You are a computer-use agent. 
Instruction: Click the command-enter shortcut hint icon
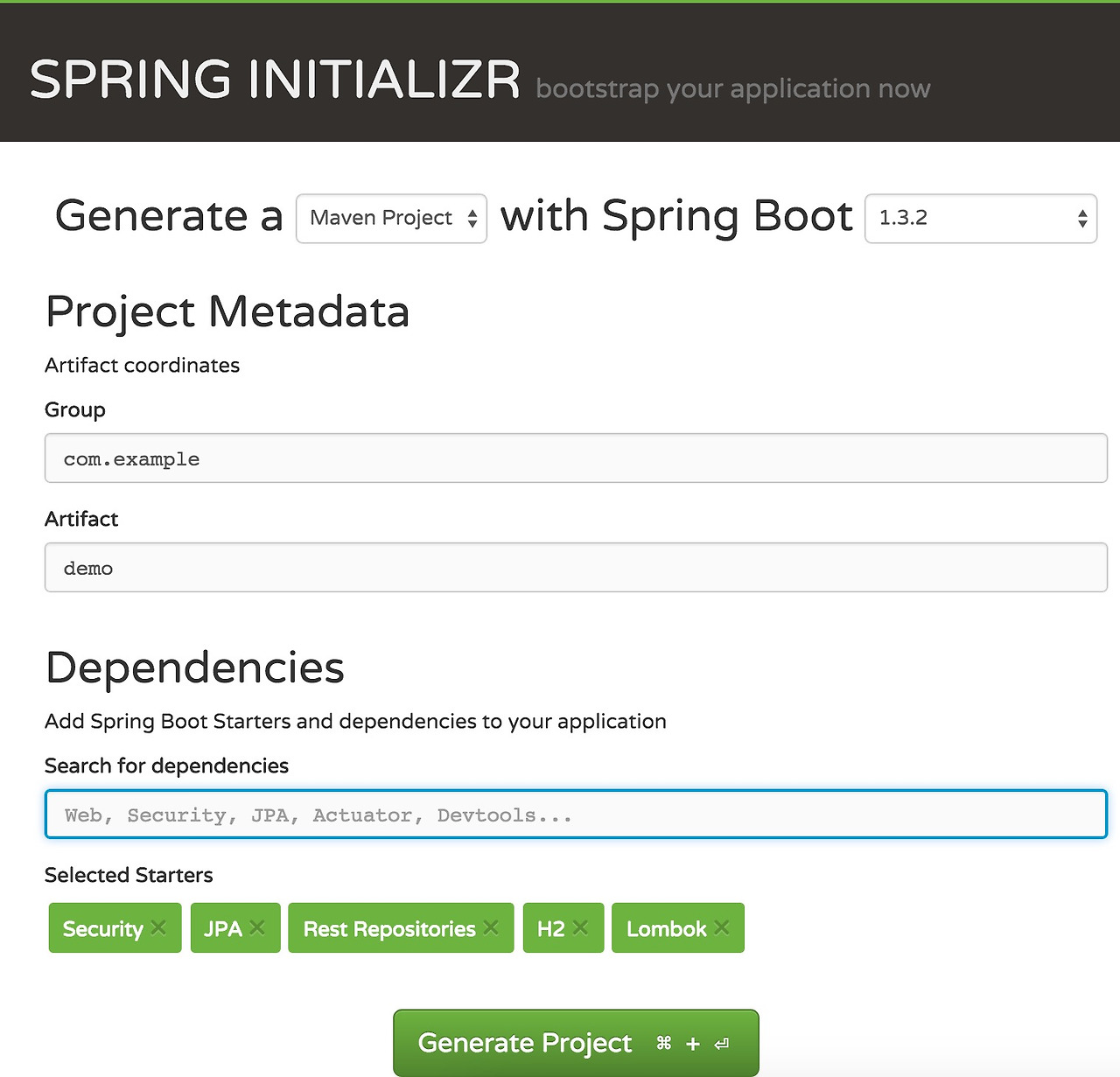(692, 1043)
